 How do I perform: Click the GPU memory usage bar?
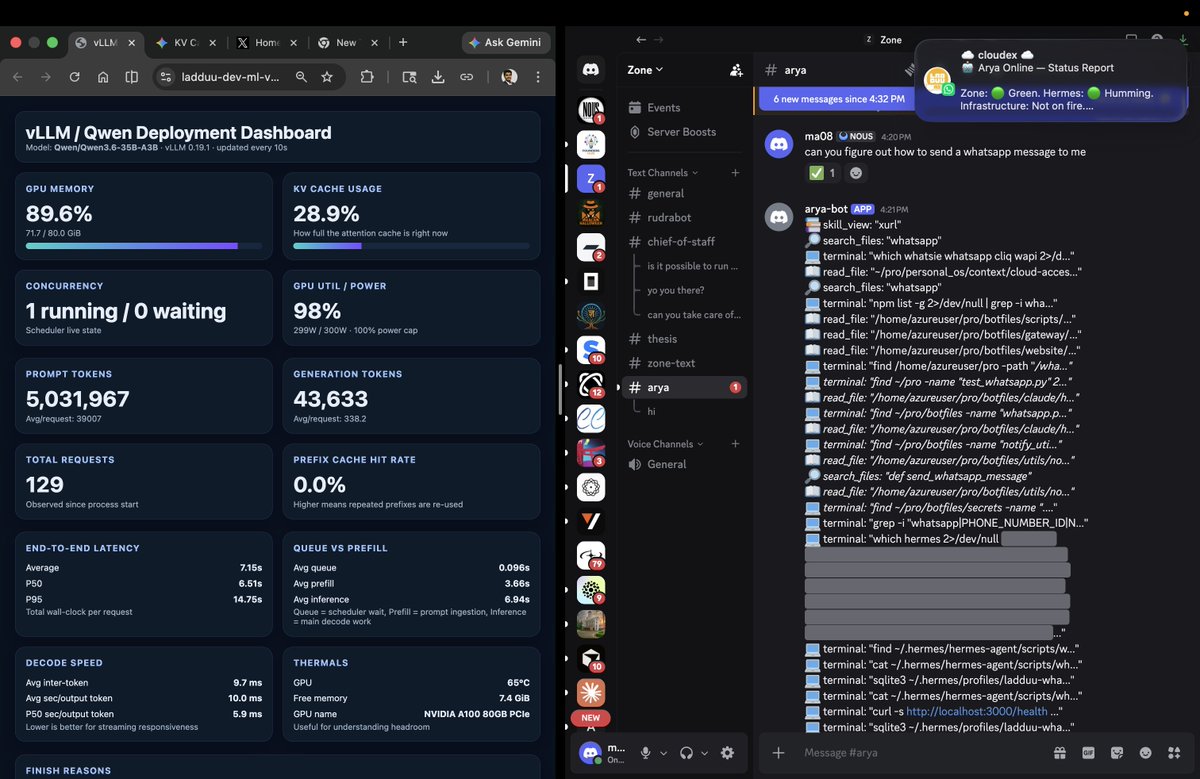(144, 246)
